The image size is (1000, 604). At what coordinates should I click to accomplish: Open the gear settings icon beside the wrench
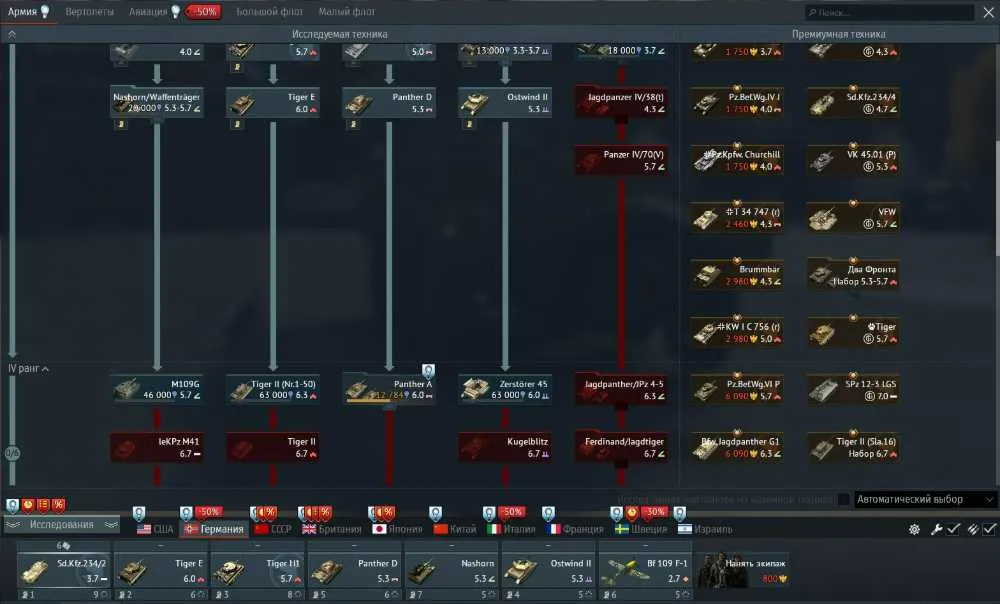point(914,529)
